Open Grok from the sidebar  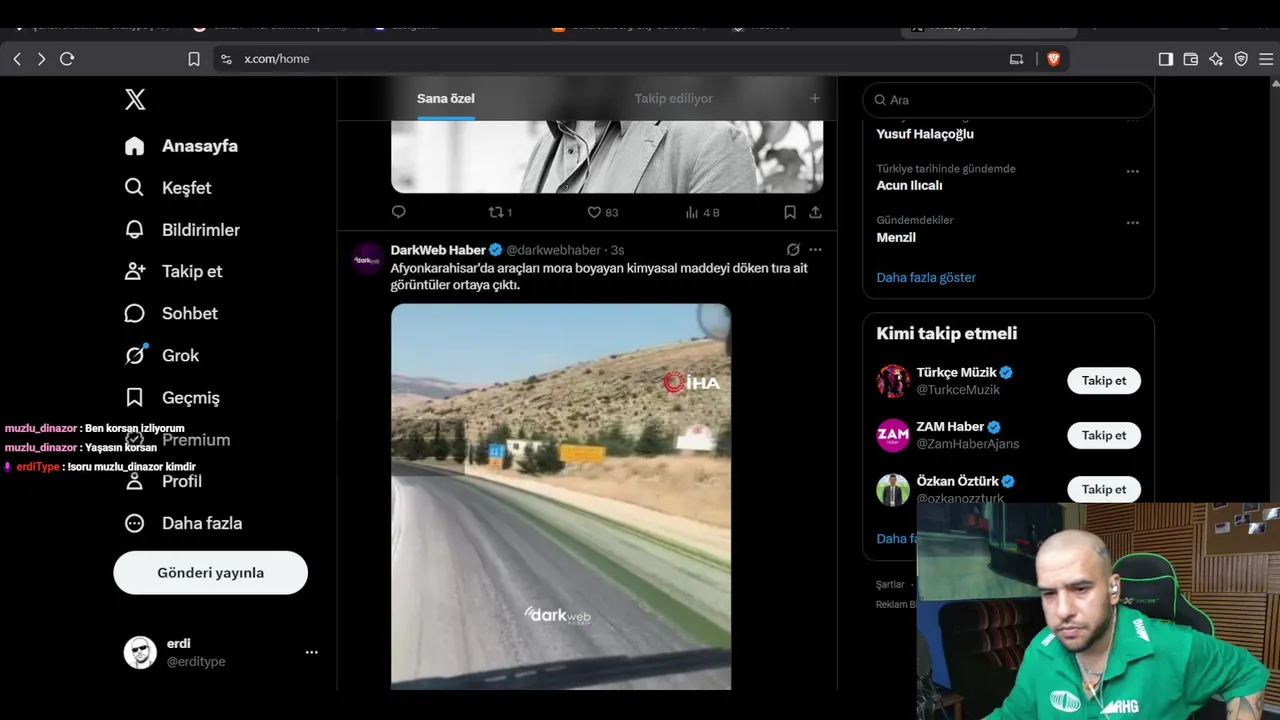161,356
